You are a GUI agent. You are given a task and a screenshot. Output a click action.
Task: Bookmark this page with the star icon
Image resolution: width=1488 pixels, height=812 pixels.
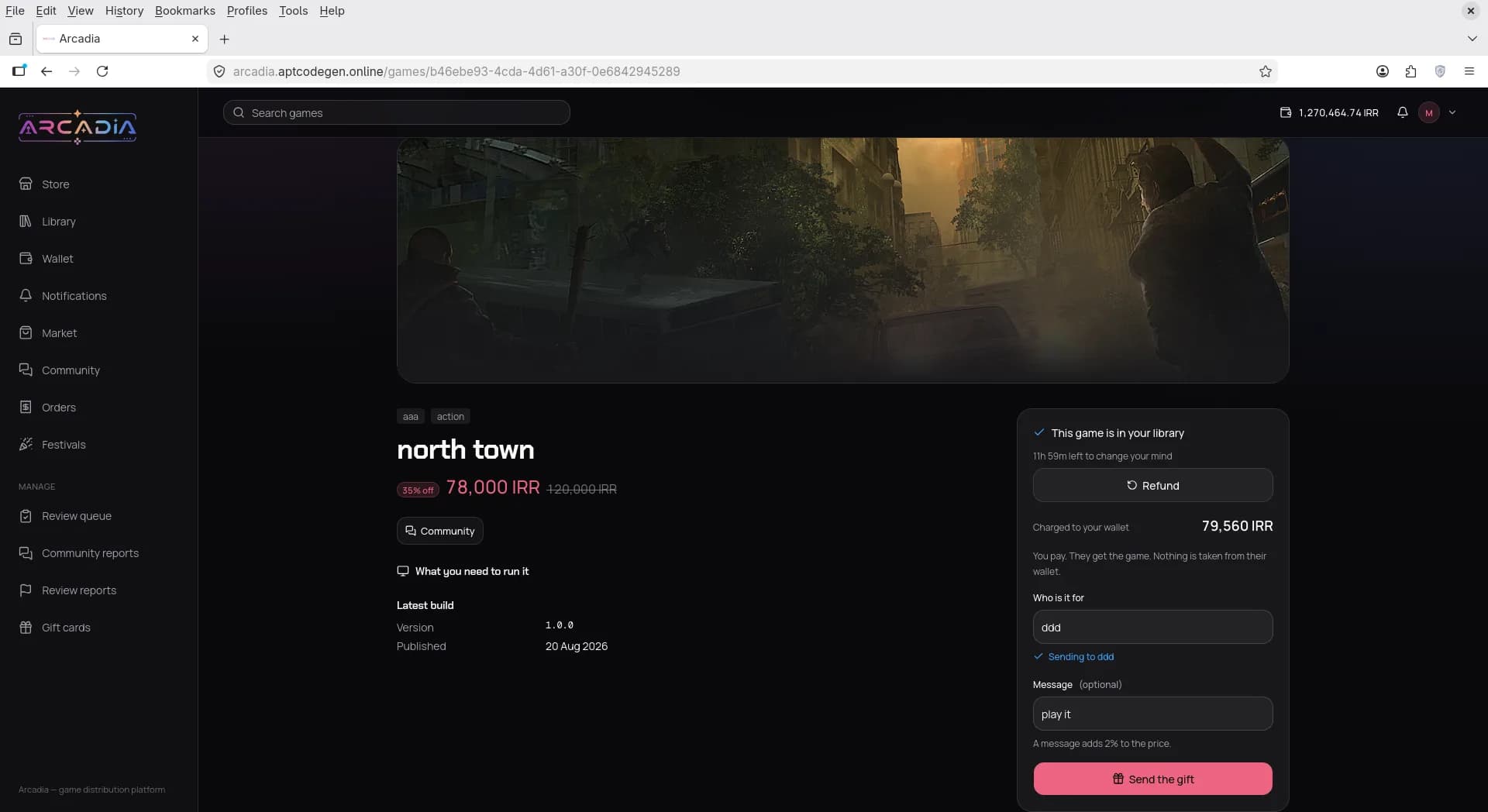(1266, 71)
